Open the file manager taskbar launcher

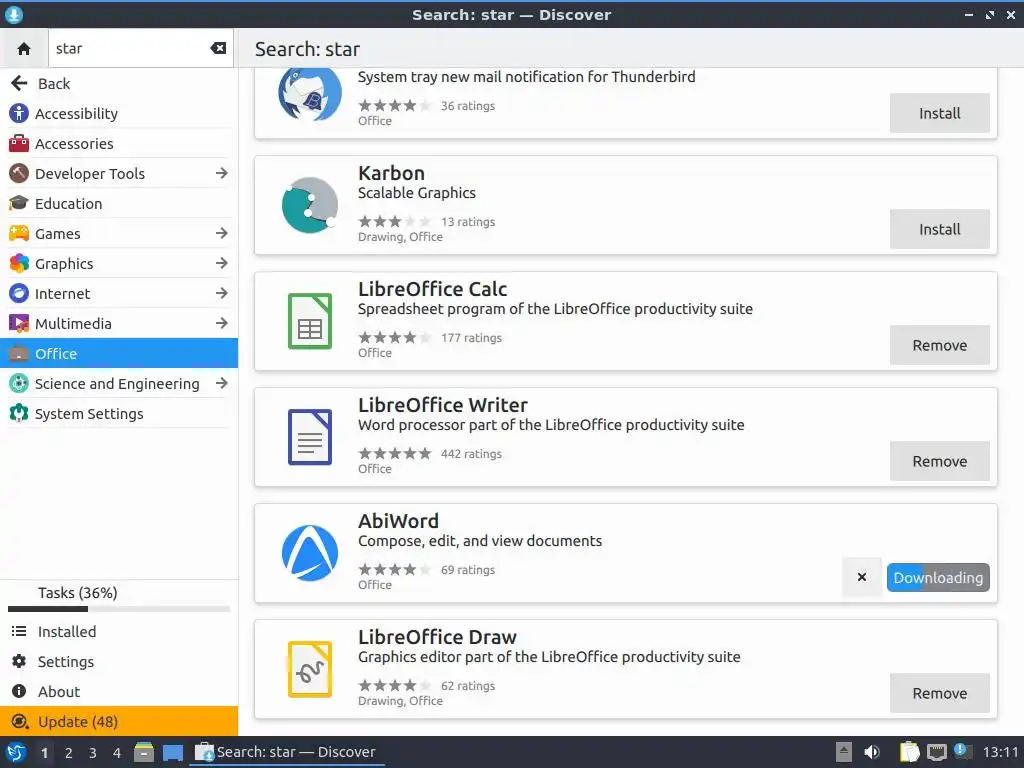(x=144, y=752)
